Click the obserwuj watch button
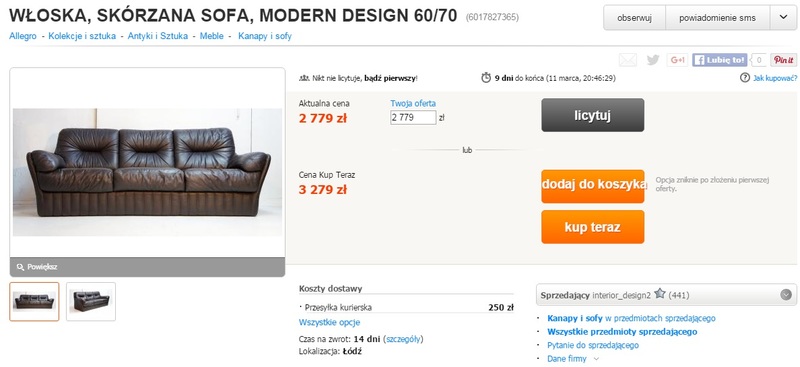Image resolution: width=800 pixels, height=367 pixels. [x=634, y=18]
